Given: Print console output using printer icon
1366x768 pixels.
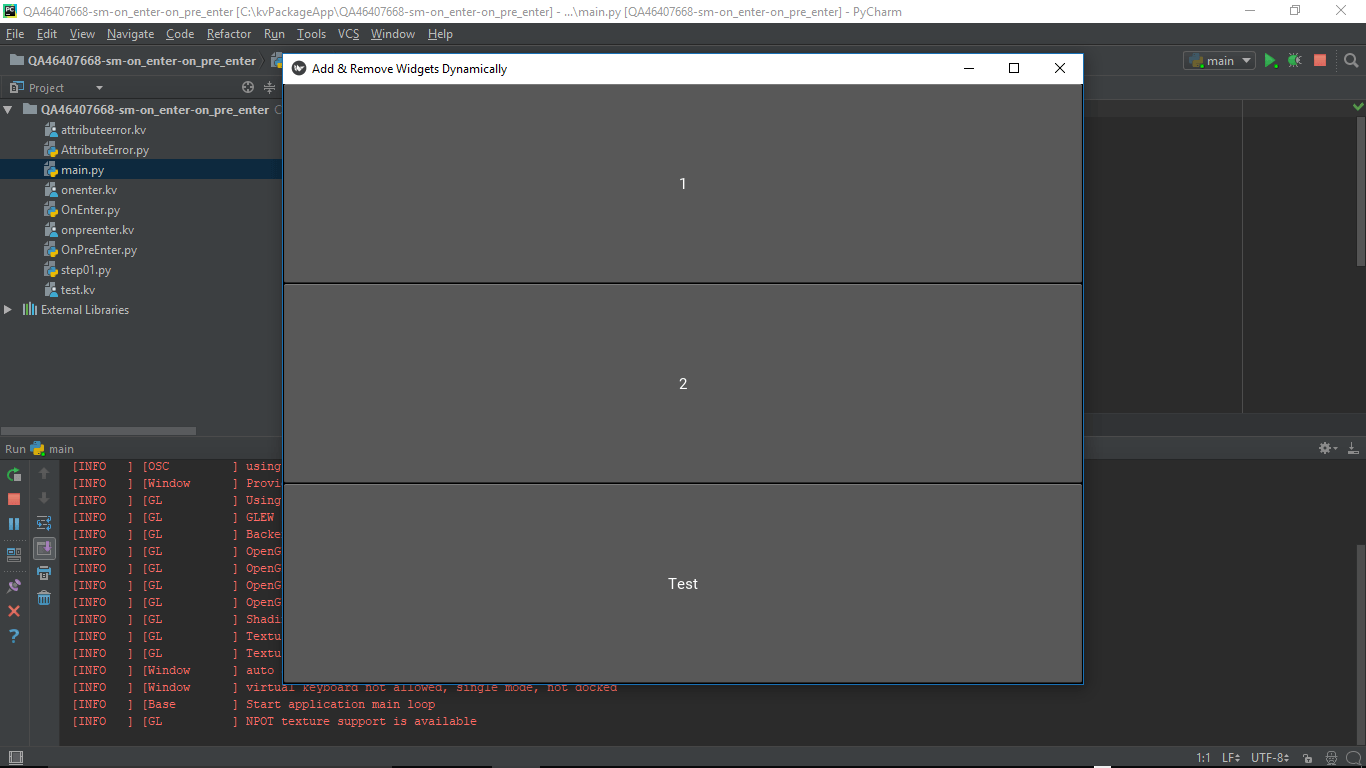Looking at the screenshot, I should pyautogui.click(x=44, y=573).
